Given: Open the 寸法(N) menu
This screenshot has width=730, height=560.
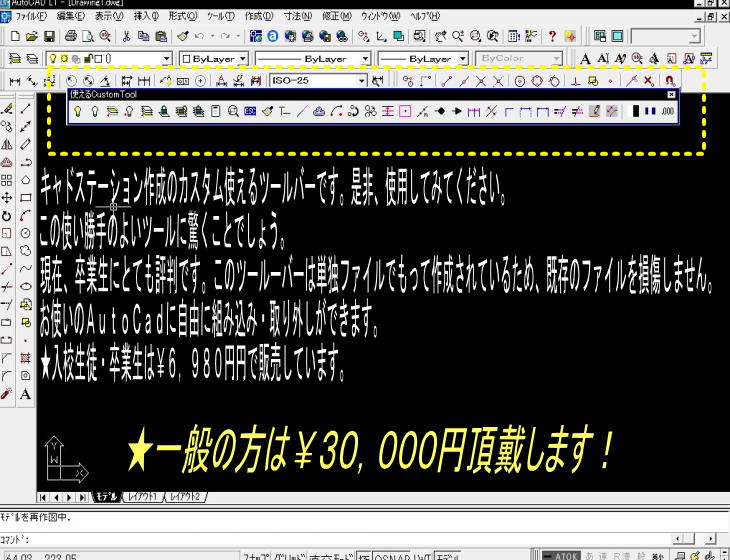Looking at the screenshot, I should pos(297,16).
